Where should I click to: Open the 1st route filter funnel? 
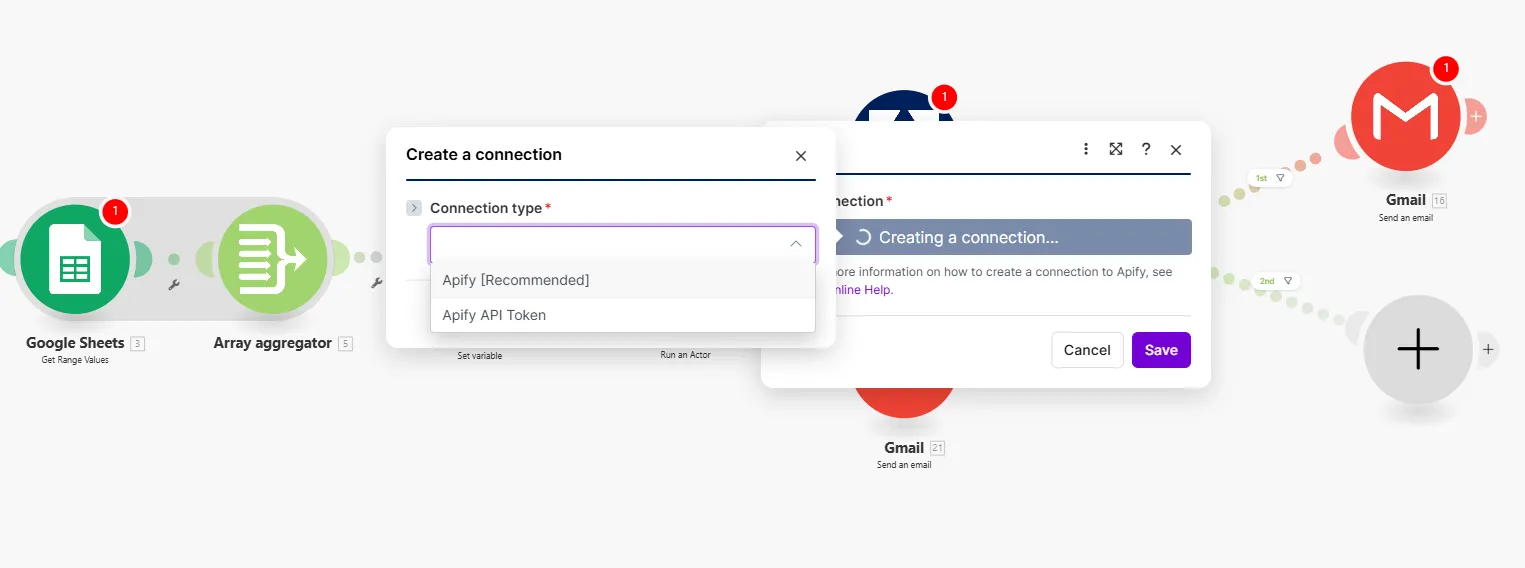pos(1280,177)
